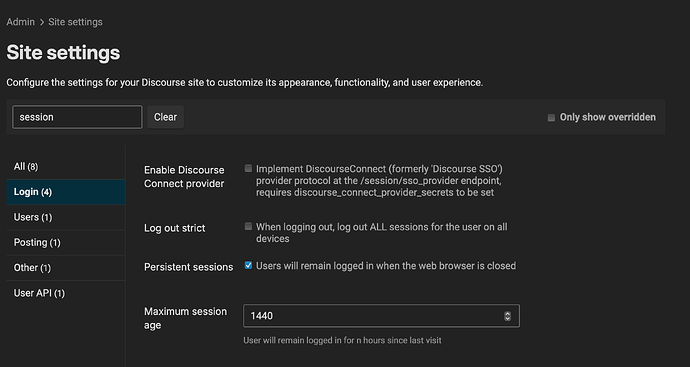This screenshot has width=690, height=367.
Task: Click the 'Log out strict' setting label
Action: (x=175, y=228)
